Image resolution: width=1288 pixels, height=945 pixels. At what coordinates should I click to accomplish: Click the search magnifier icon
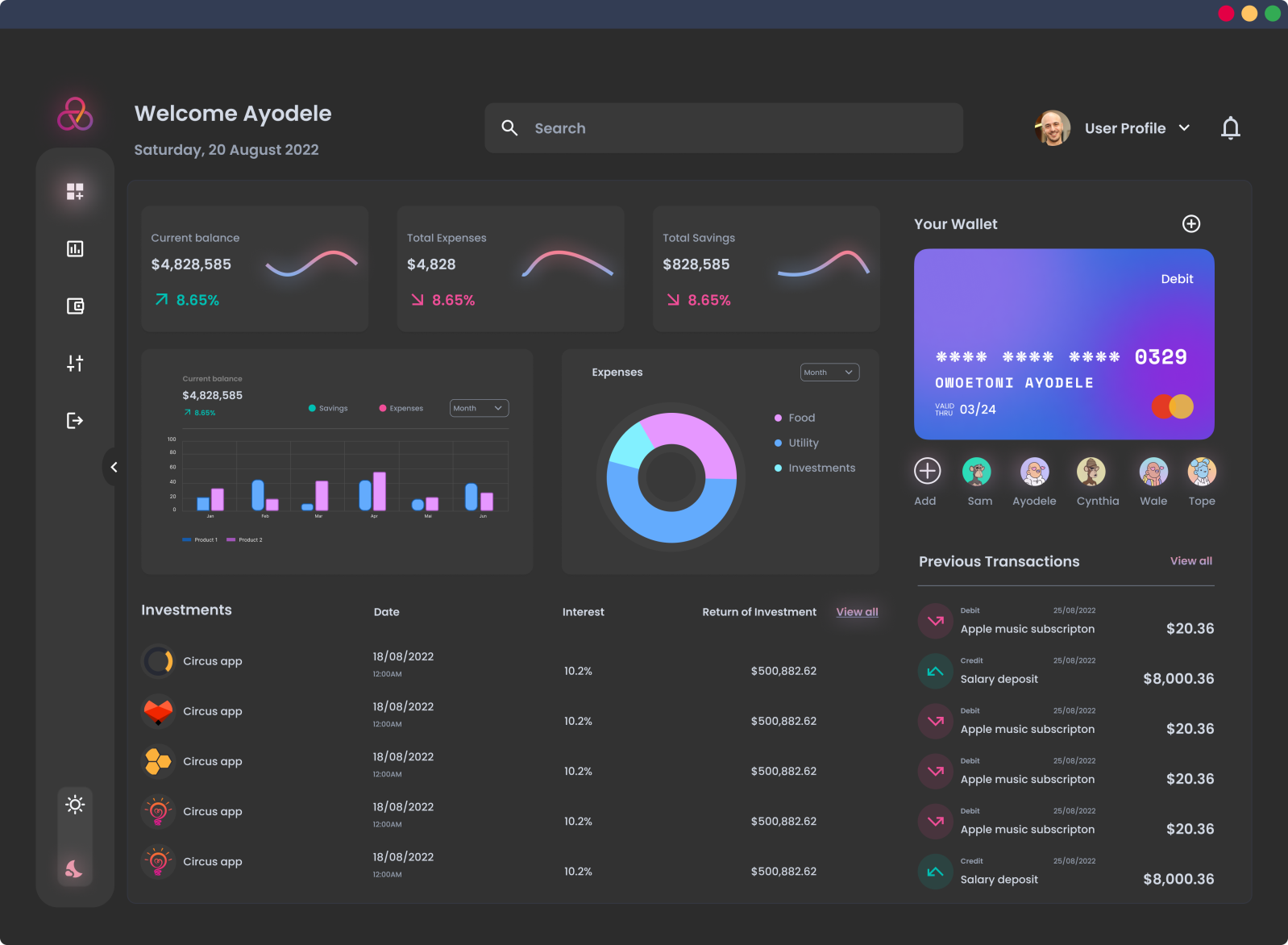coord(509,127)
